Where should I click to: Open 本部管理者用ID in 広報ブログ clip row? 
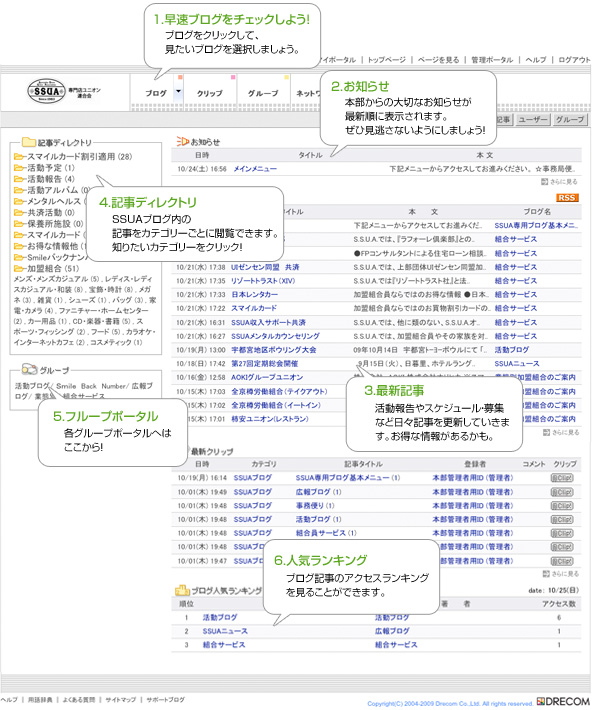coord(472,492)
